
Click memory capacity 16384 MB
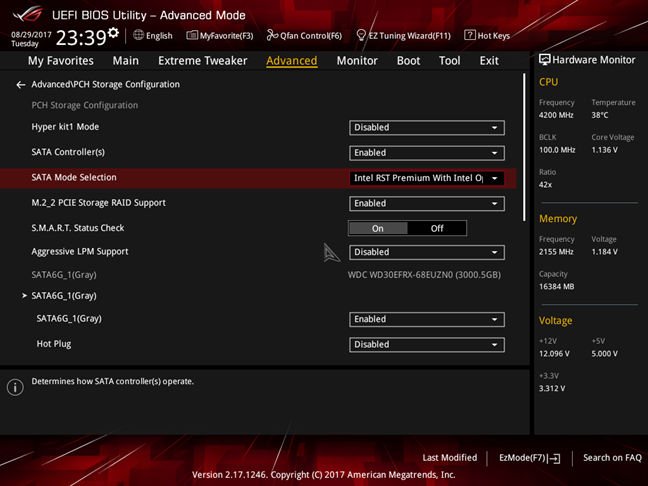coord(557,286)
